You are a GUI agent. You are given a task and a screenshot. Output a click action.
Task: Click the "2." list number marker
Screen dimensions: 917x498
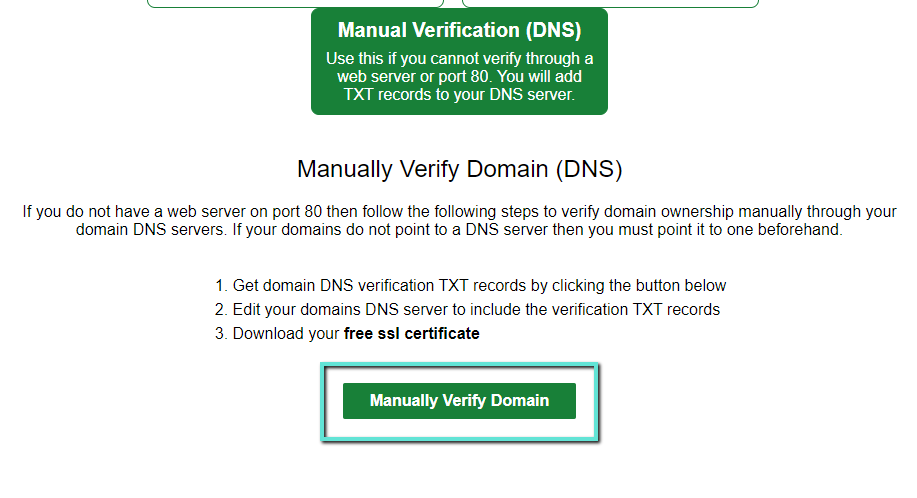[221, 309]
